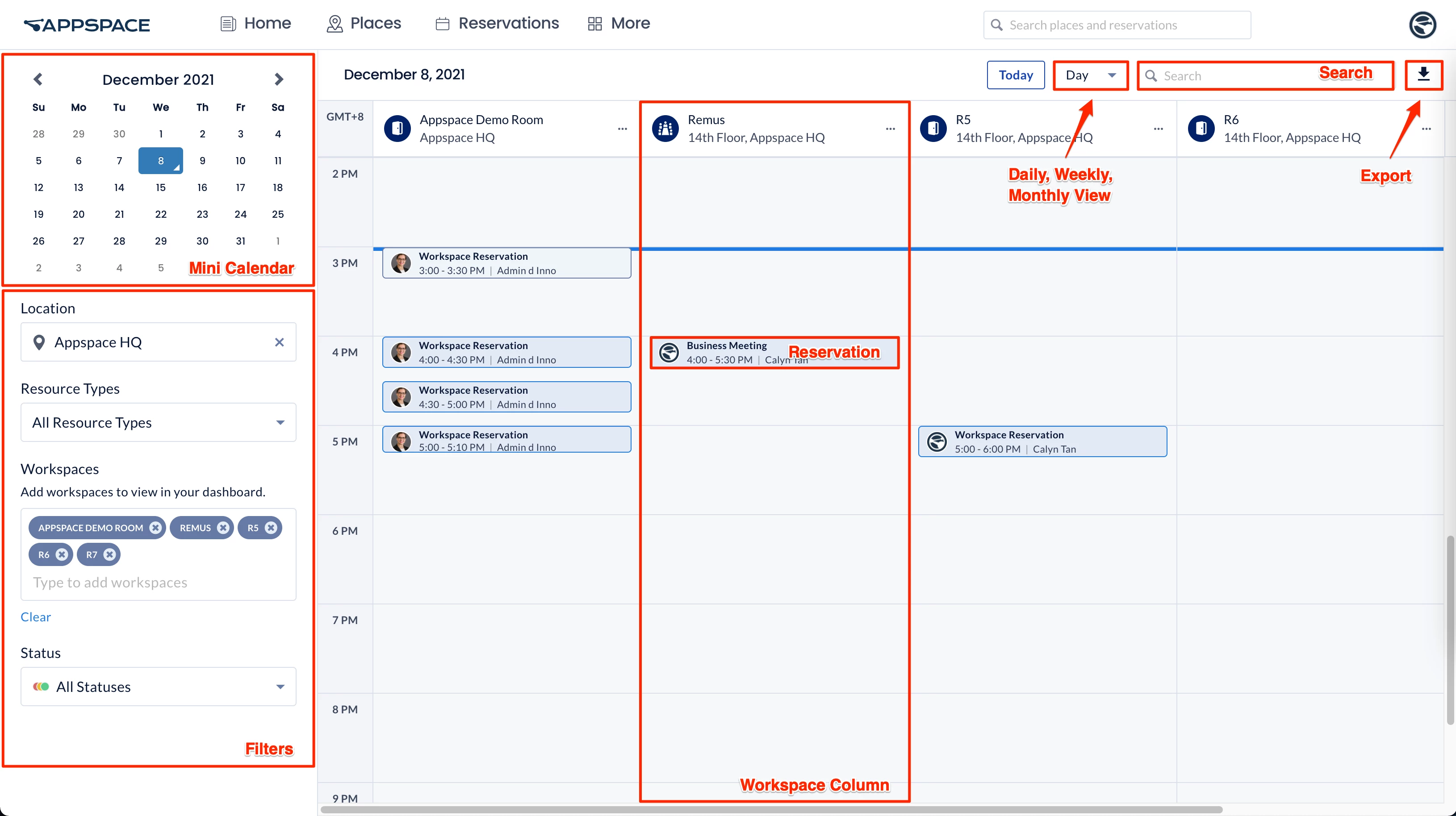
Task: Click the export download icon
Action: coord(1423,75)
